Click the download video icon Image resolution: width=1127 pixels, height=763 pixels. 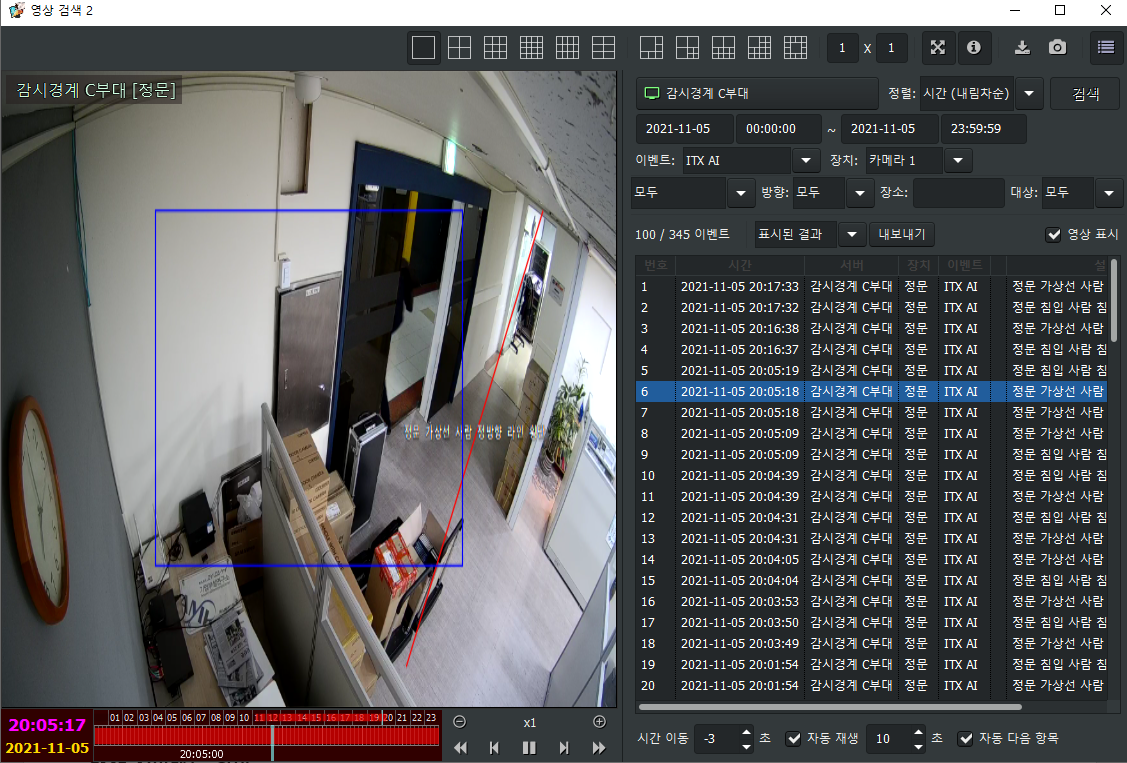[x=1022, y=48]
